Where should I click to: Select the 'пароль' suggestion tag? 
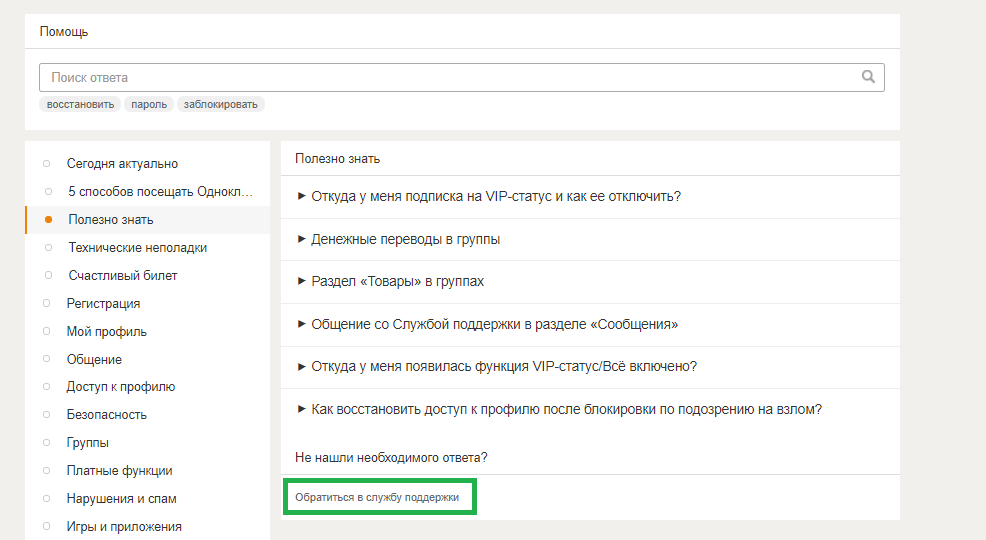click(149, 104)
